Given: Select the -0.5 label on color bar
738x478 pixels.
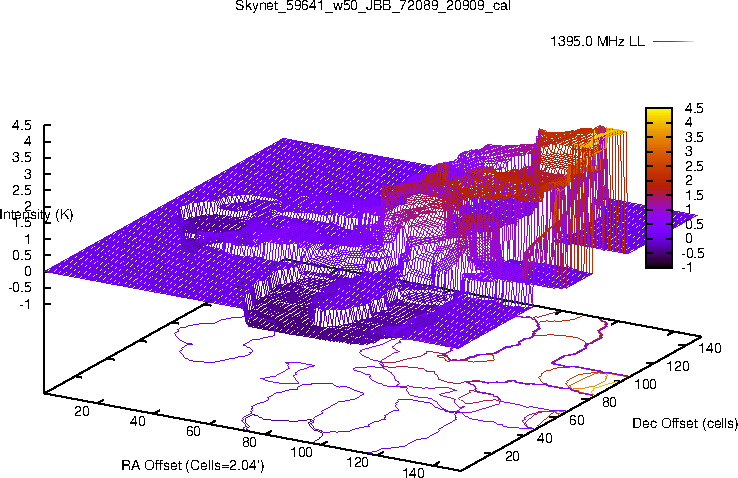Looking at the screenshot, I should tap(692, 253).
